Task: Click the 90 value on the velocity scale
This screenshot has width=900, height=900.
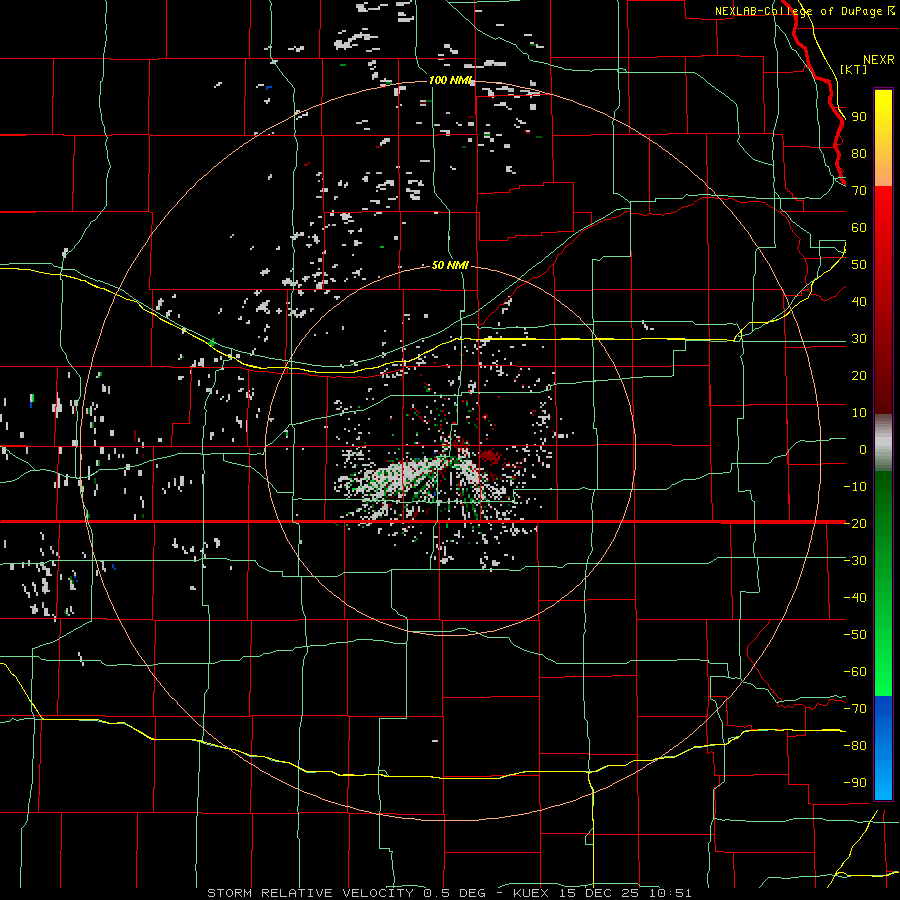Action: click(x=859, y=117)
